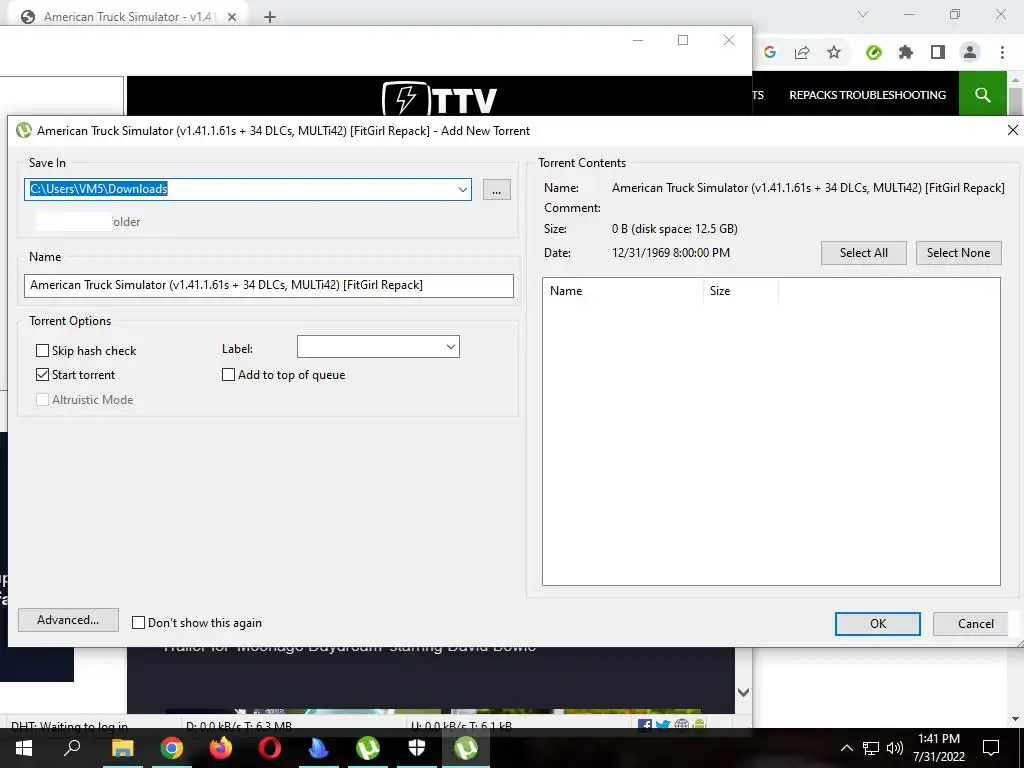Toggle the Altruistic Mode checkbox
1024x768 pixels.
pyautogui.click(x=42, y=400)
